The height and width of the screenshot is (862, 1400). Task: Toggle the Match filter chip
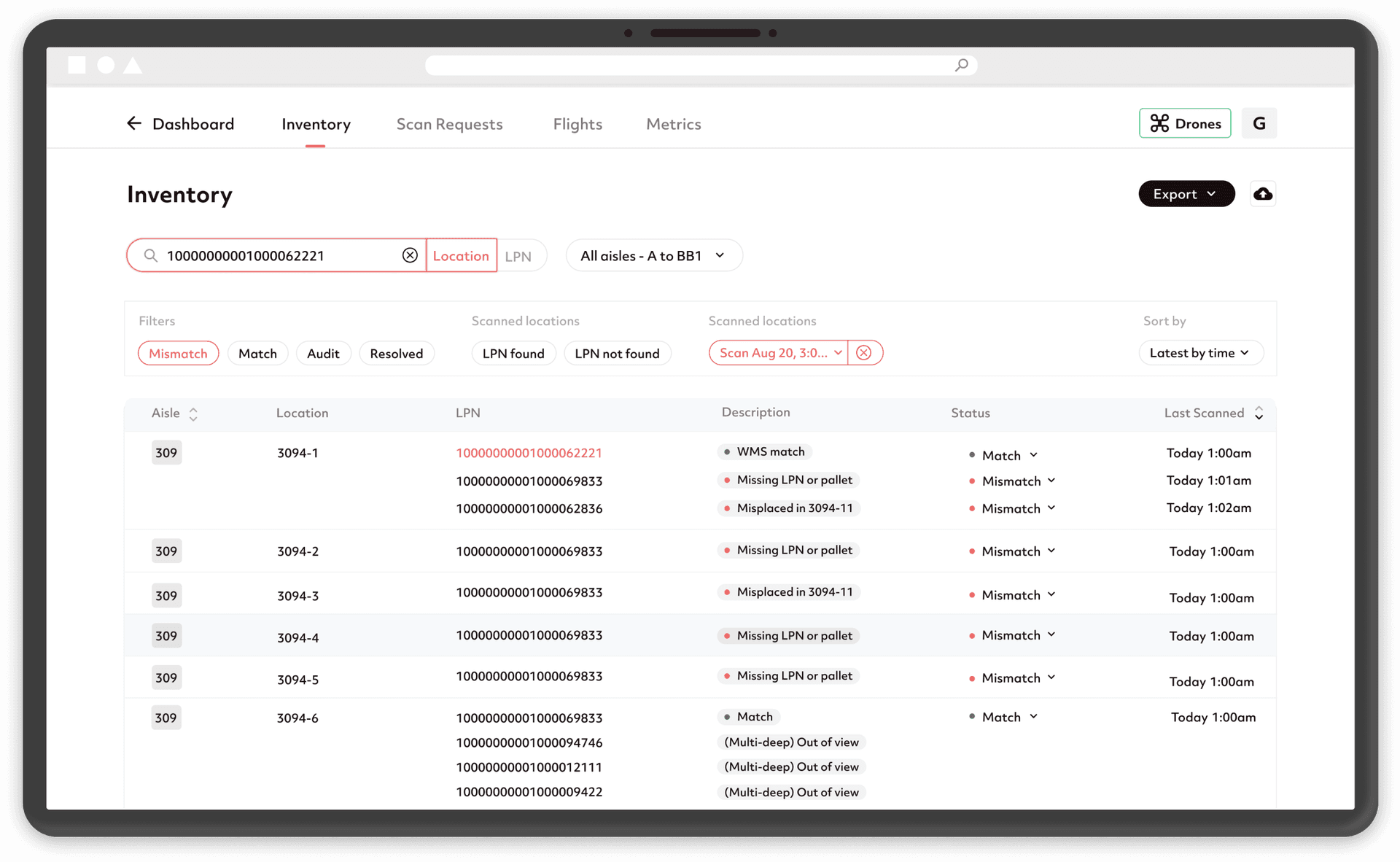(x=257, y=354)
